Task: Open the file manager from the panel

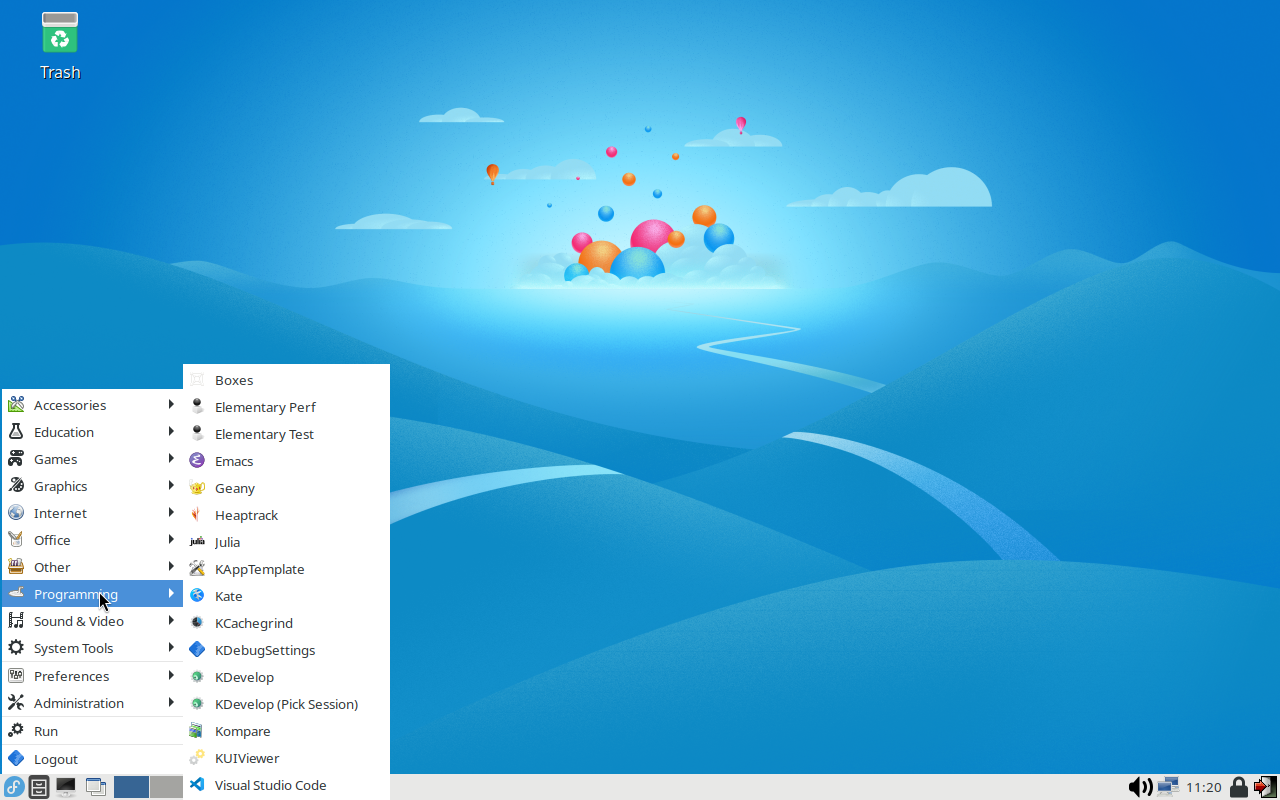Action: (39, 787)
